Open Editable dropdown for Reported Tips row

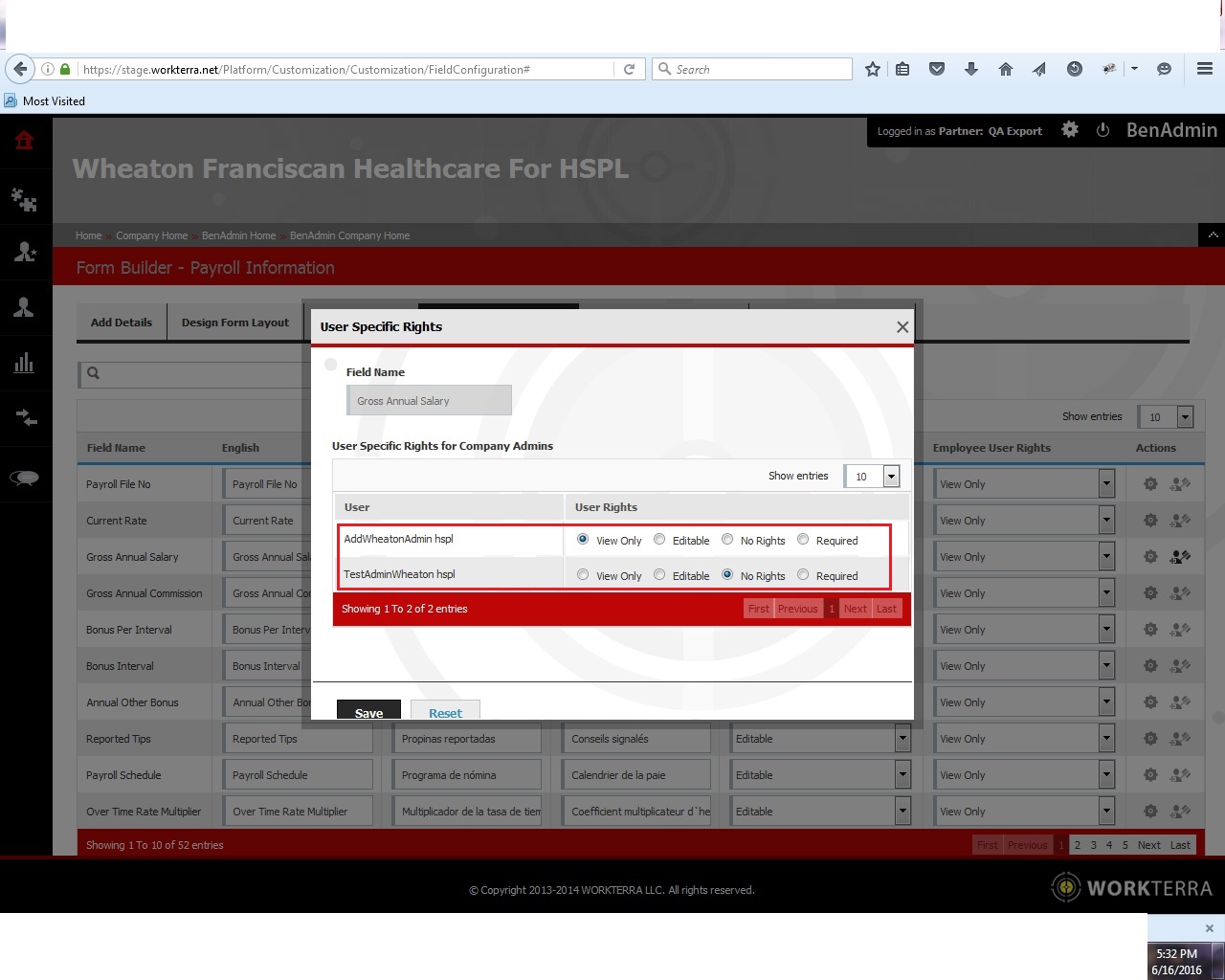[819, 739]
